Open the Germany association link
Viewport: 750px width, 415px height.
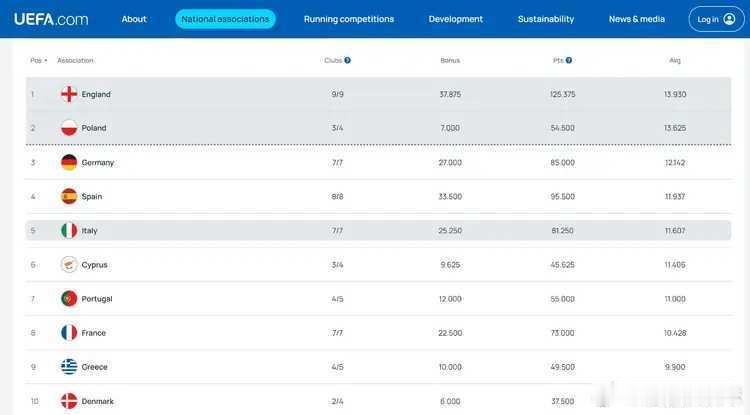[x=98, y=163]
